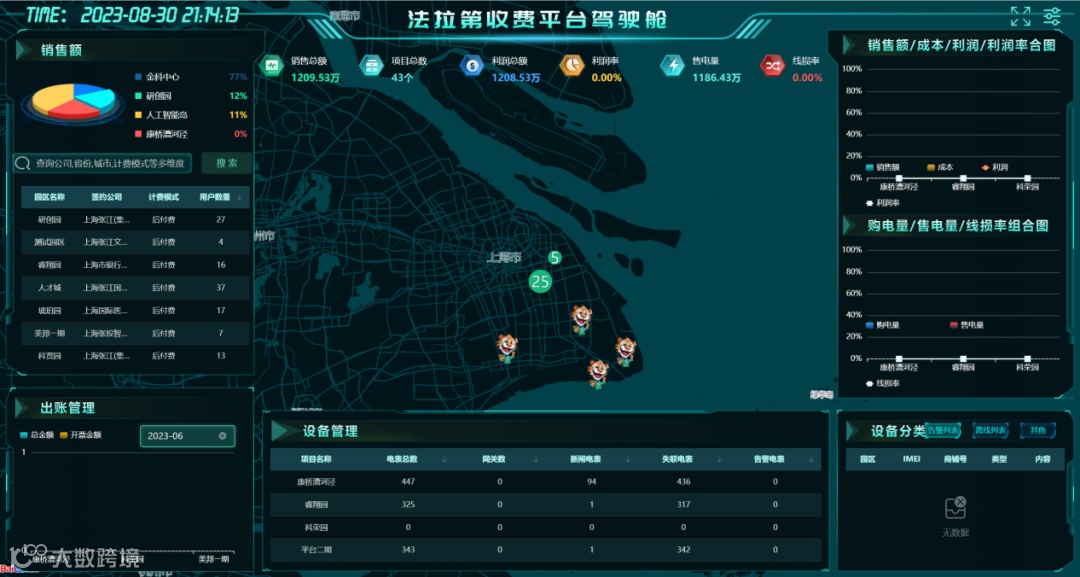
Task: Toggle 利润 series in chart legend
Action: 995,167
